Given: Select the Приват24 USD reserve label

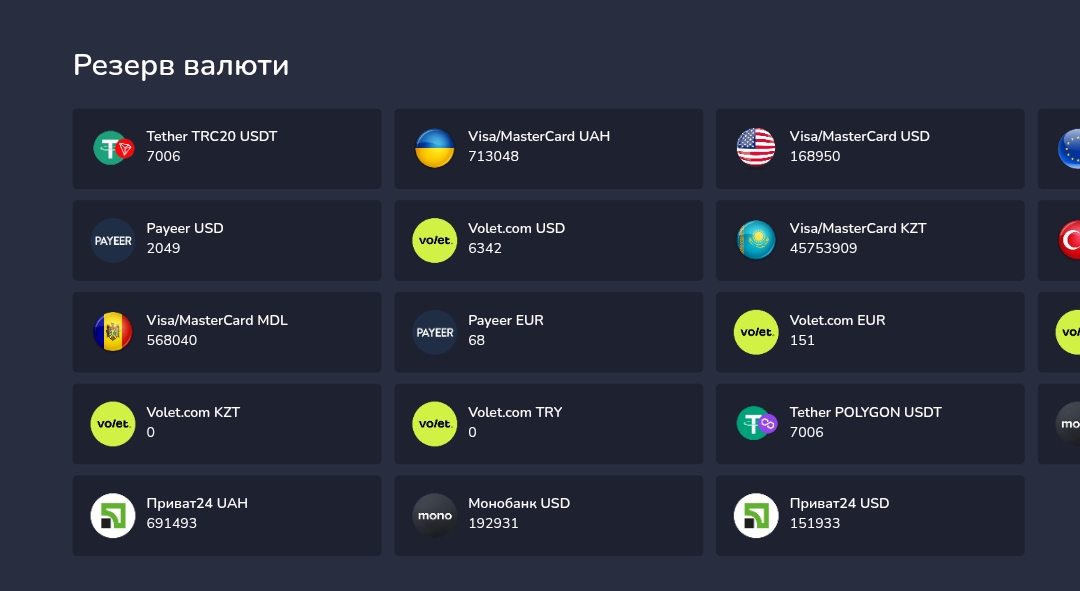Looking at the screenshot, I should tap(839, 504).
